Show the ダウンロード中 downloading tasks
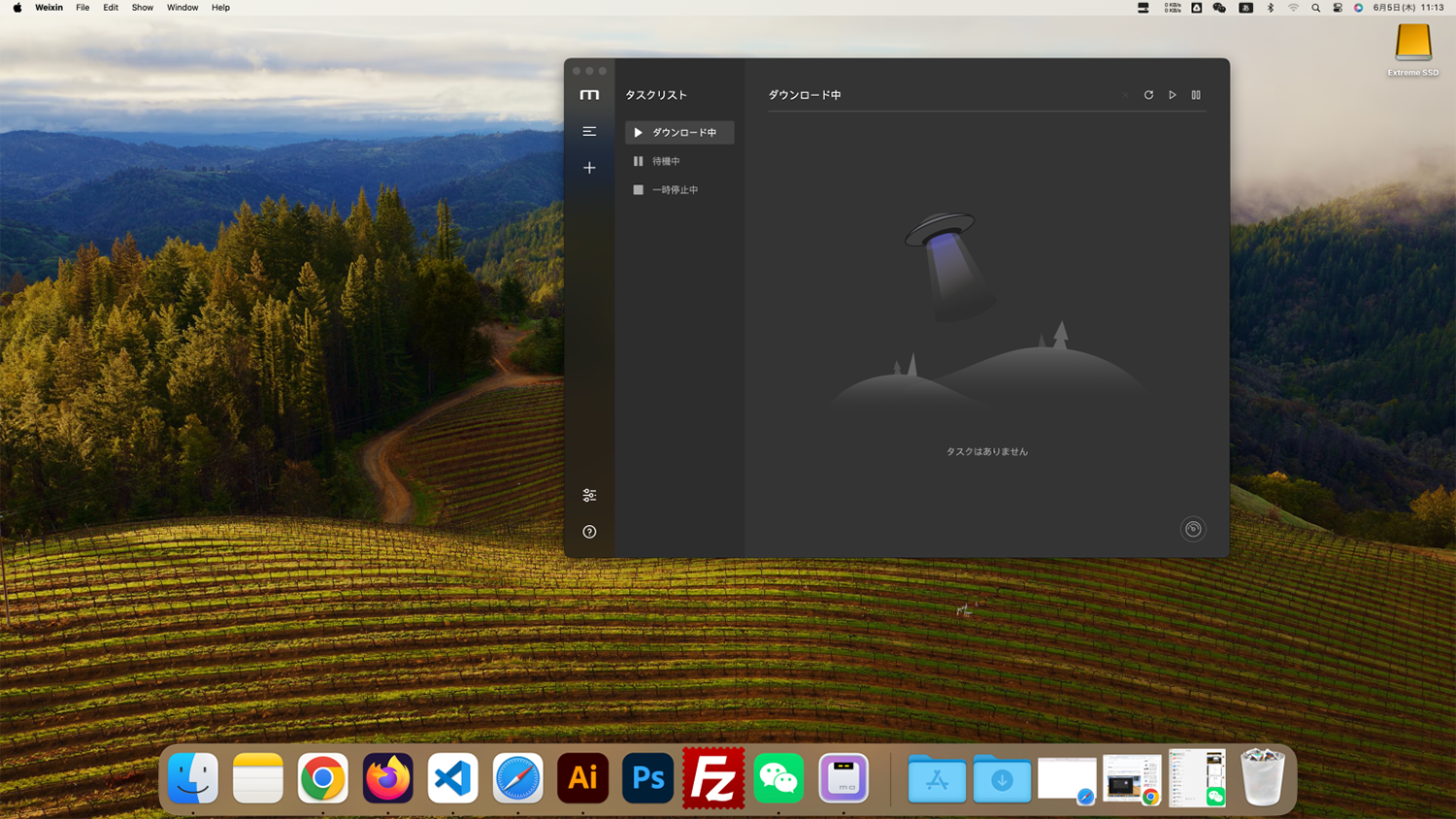 tap(679, 132)
